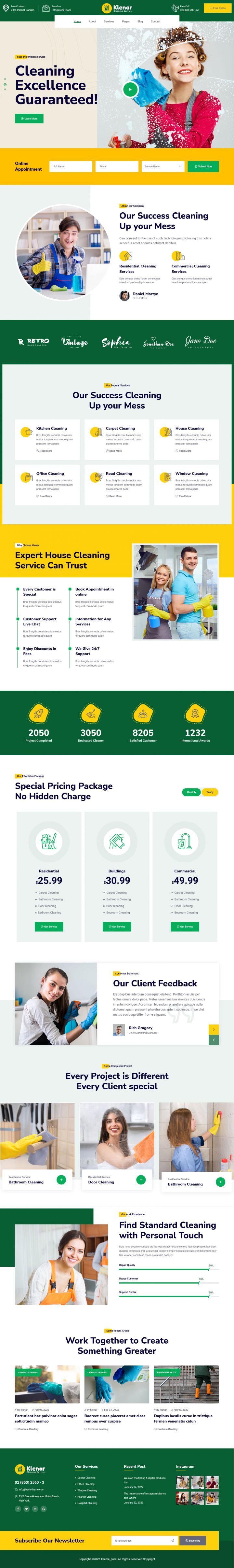Click the Submit Now button
Image resolution: width=234 pixels, height=1568 pixels.
(203, 166)
